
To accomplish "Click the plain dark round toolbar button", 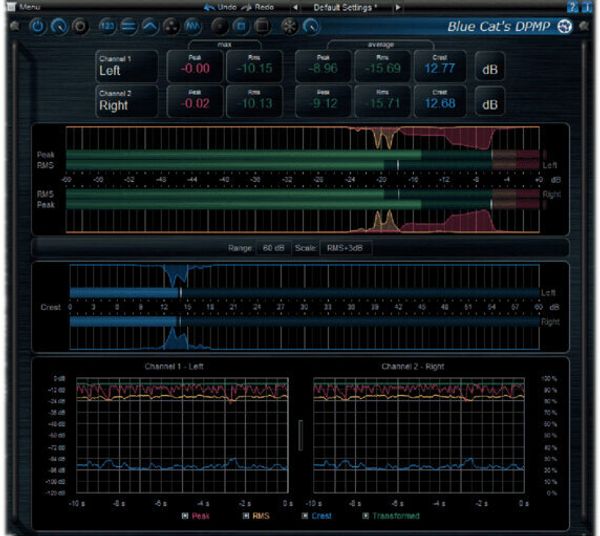I will coord(220,26).
